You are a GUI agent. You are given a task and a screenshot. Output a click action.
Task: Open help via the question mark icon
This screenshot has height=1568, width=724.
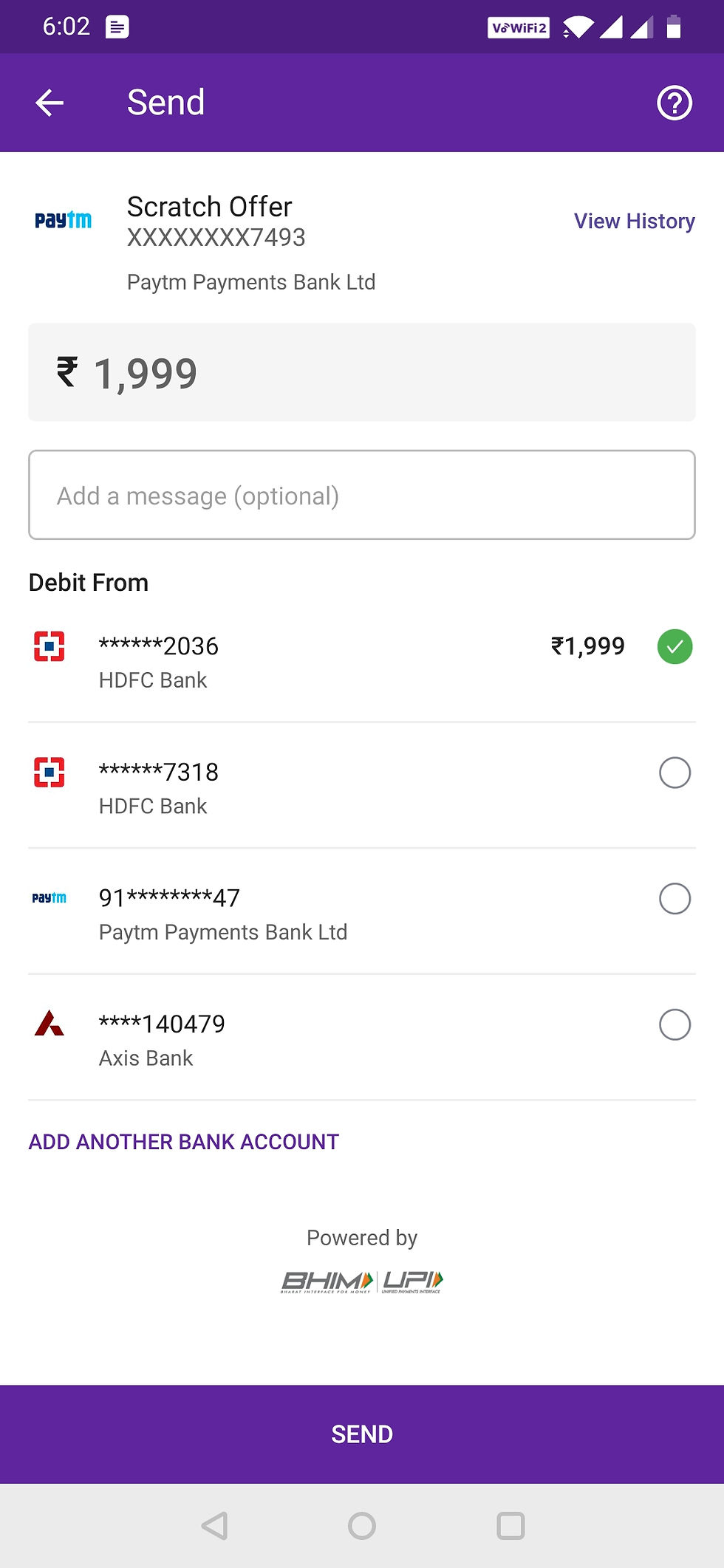(674, 103)
